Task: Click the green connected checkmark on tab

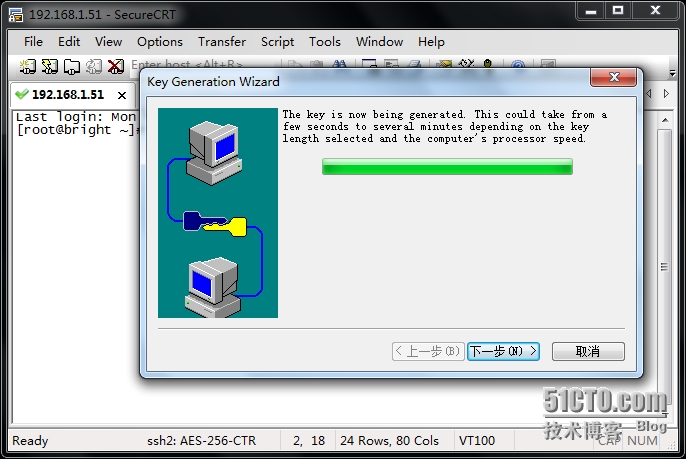Action: pos(21,94)
